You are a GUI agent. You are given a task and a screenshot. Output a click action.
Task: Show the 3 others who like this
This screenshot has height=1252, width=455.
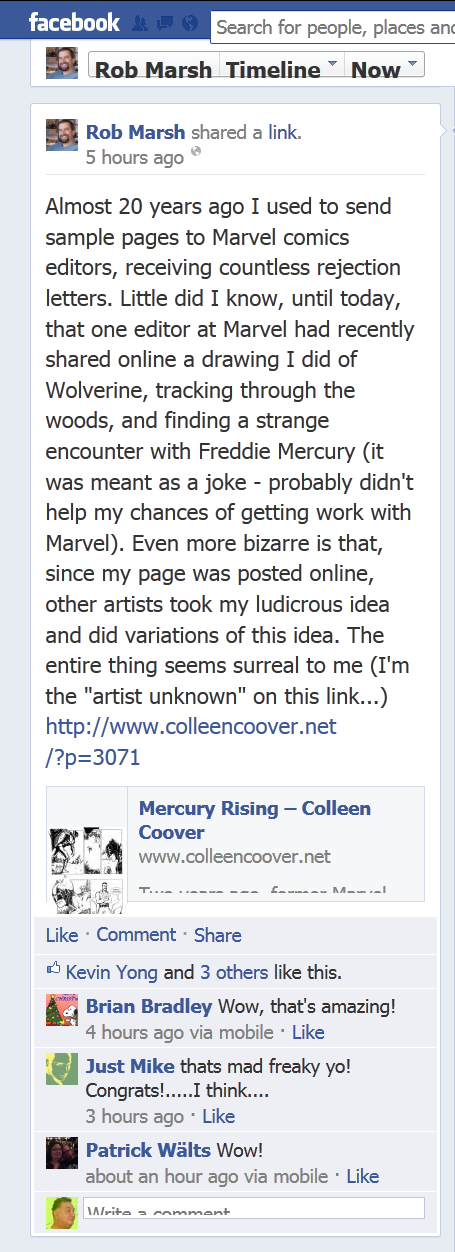[x=234, y=971]
